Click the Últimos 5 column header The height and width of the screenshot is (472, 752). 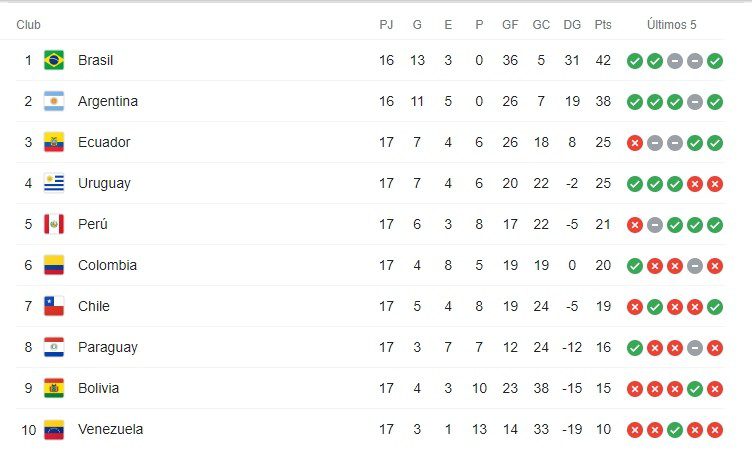pyautogui.click(x=671, y=24)
